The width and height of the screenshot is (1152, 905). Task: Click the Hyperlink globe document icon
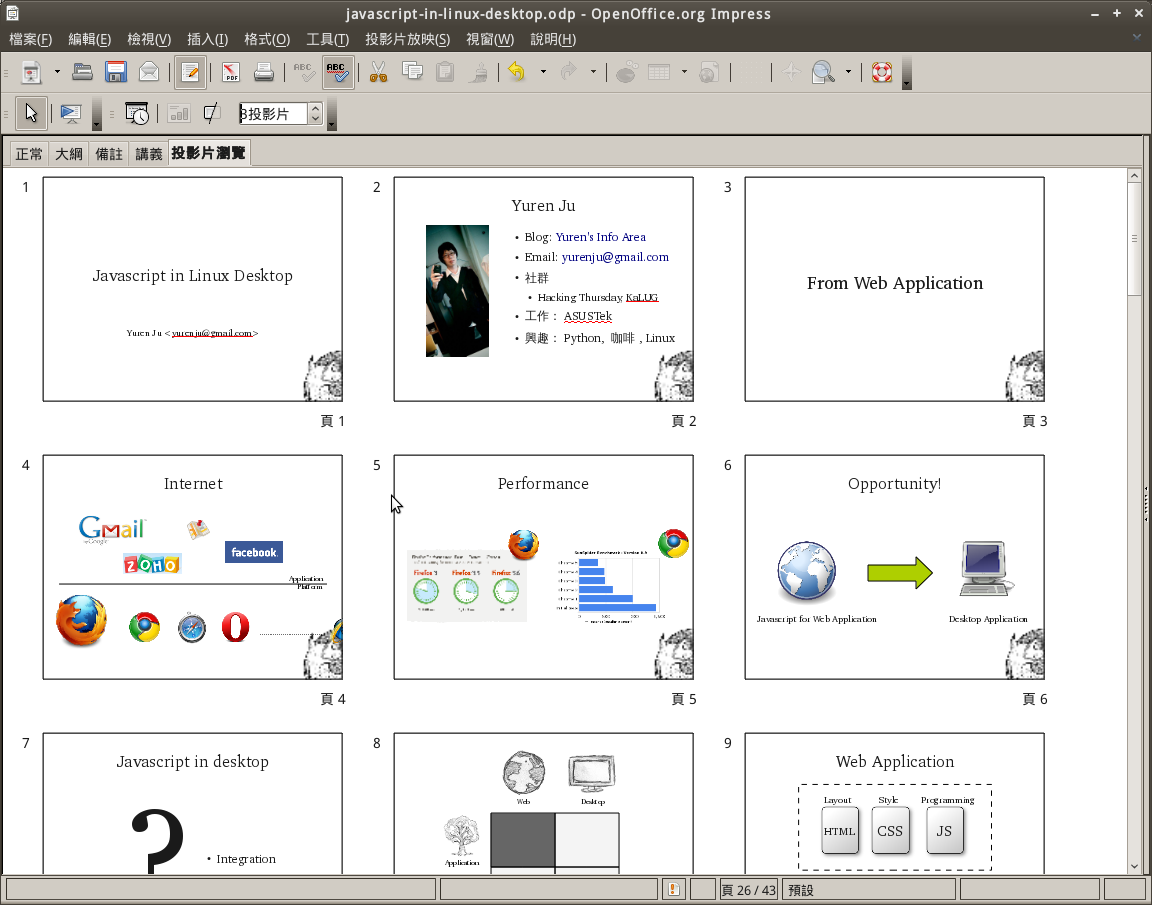708,72
